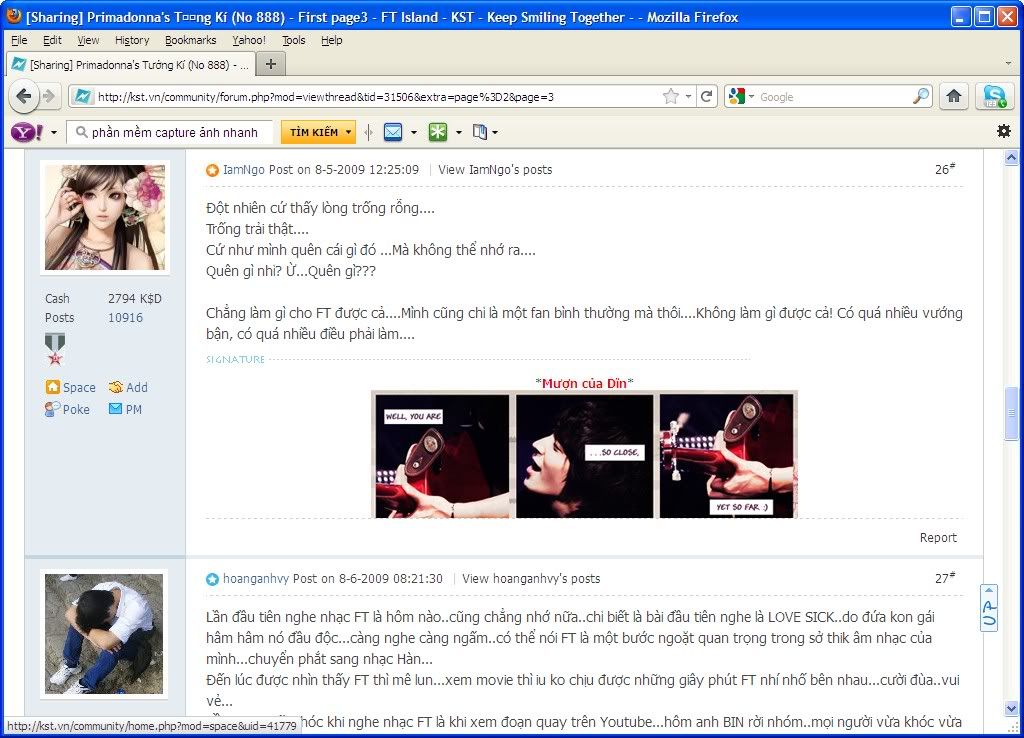Click hoanganhvy's avatar photo

click(104, 634)
